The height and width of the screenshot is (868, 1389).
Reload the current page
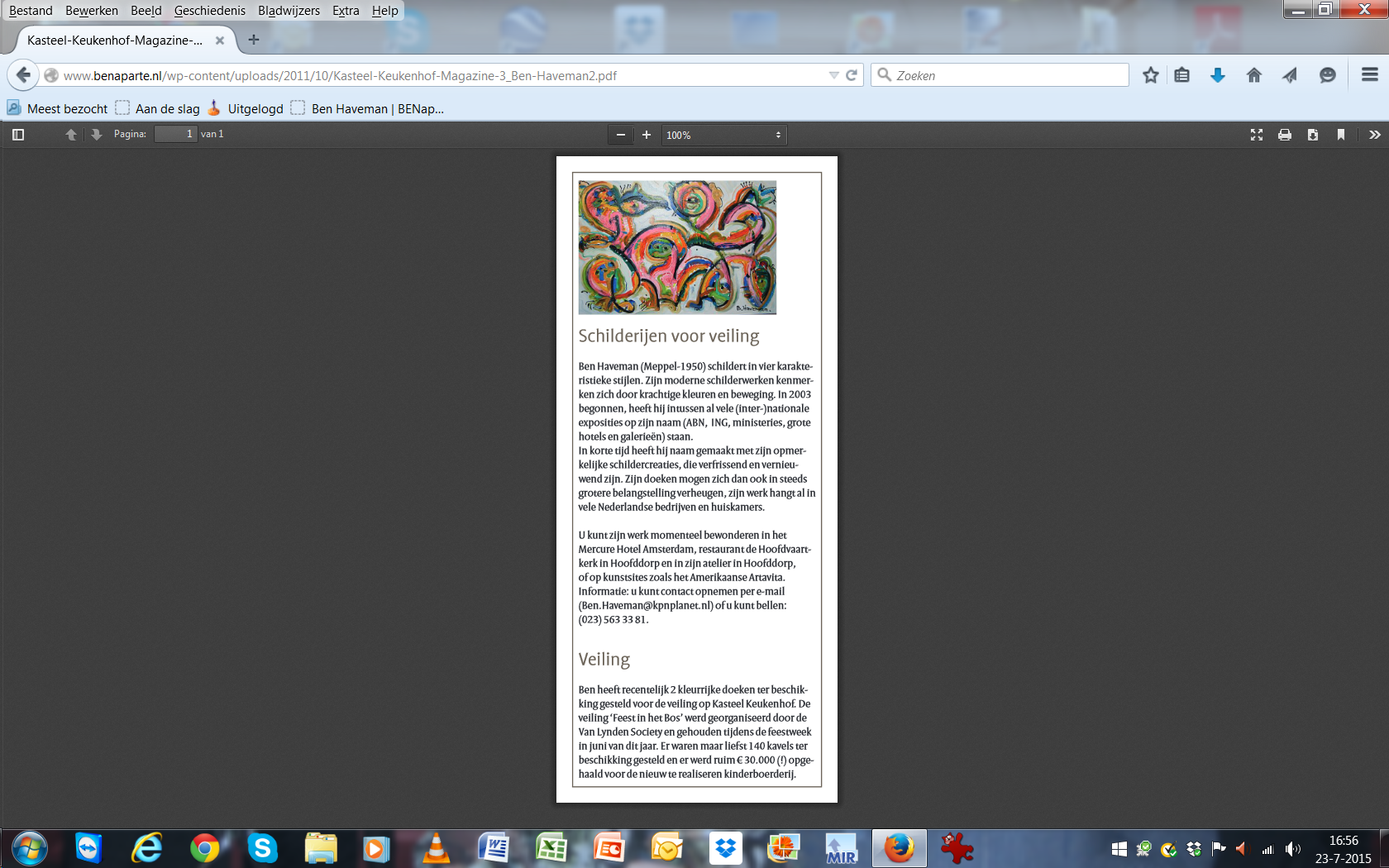pyautogui.click(x=851, y=75)
